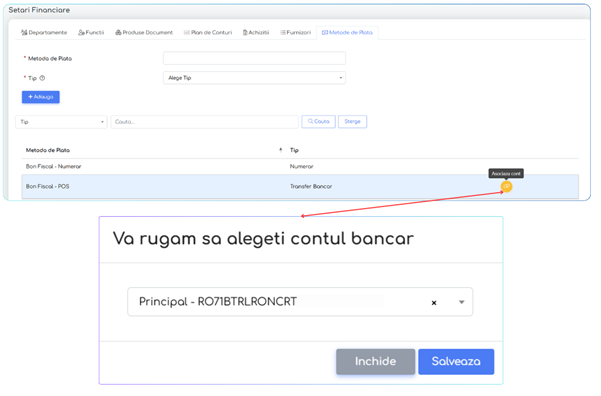Click the Tip help question-mark icon

tap(42, 78)
